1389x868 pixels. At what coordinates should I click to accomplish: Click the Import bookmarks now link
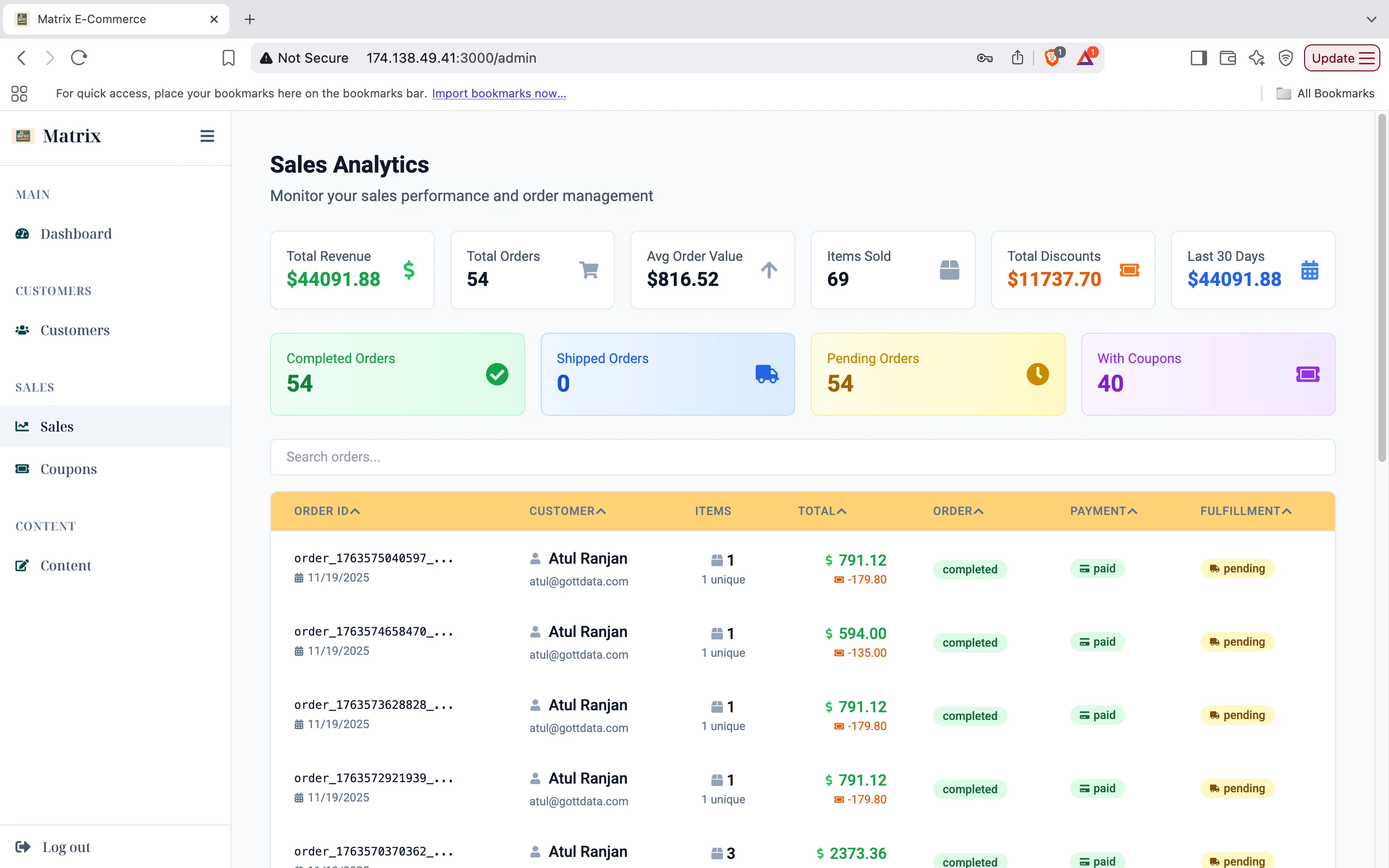click(x=498, y=93)
